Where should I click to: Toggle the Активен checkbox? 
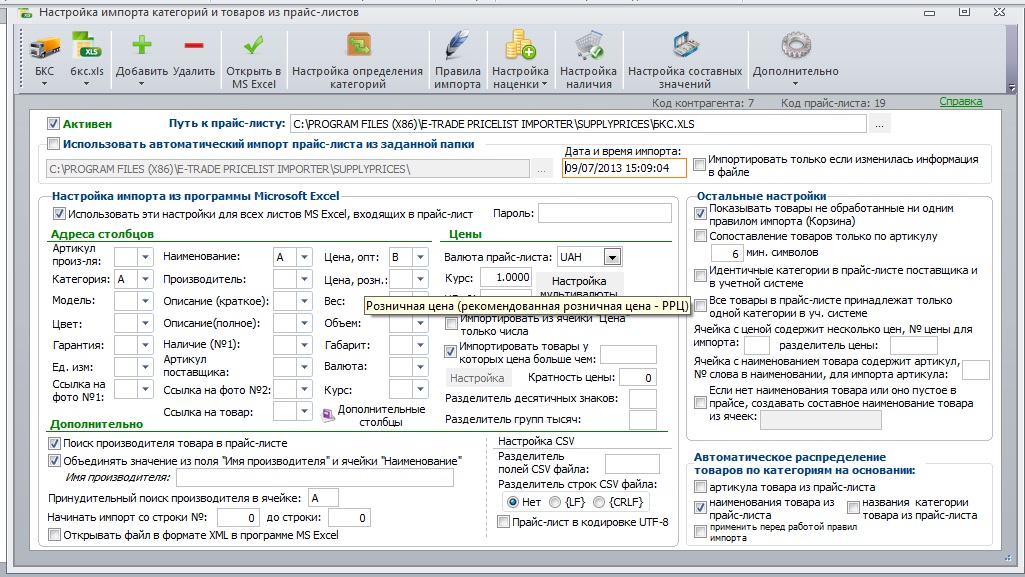coord(53,124)
